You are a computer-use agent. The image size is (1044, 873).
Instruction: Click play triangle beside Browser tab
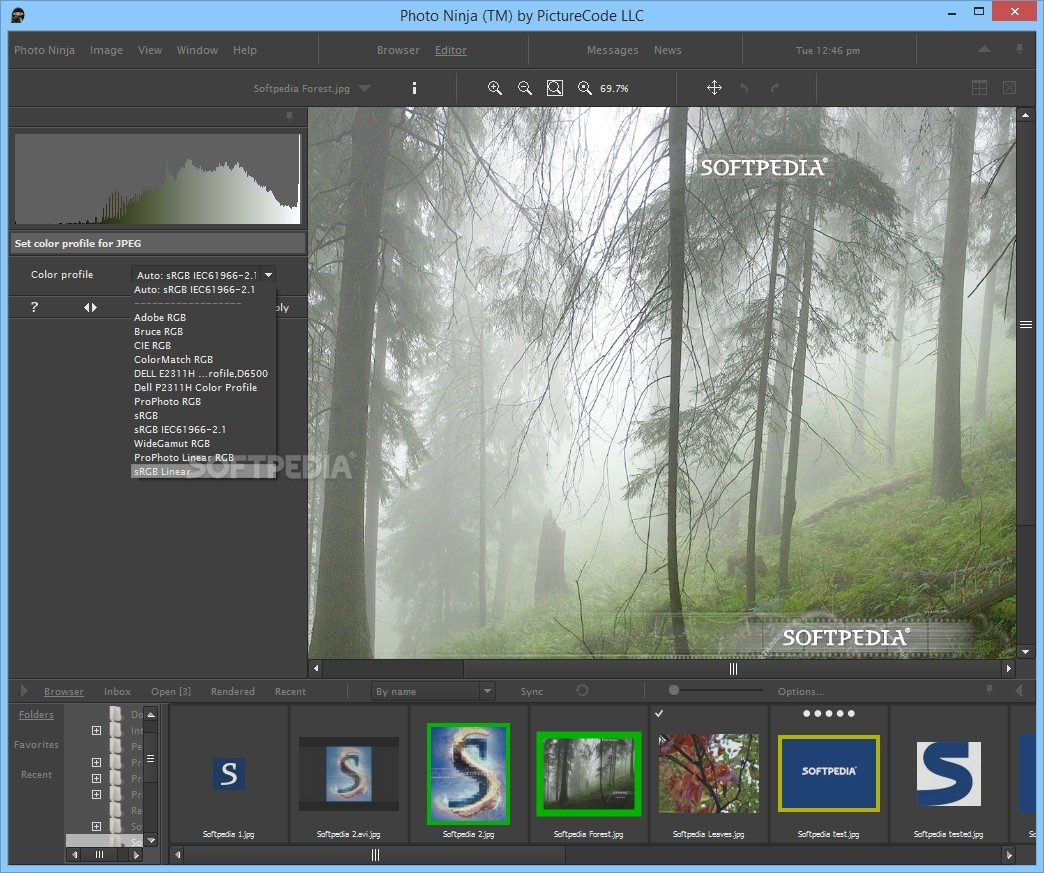25,691
